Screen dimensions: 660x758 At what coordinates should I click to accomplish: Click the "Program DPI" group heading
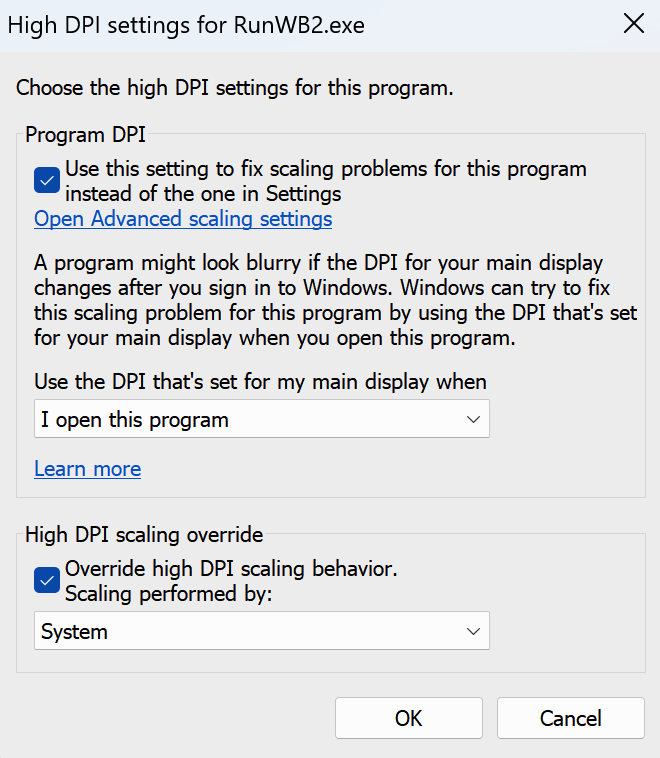pyautogui.click(x=85, y=135)
